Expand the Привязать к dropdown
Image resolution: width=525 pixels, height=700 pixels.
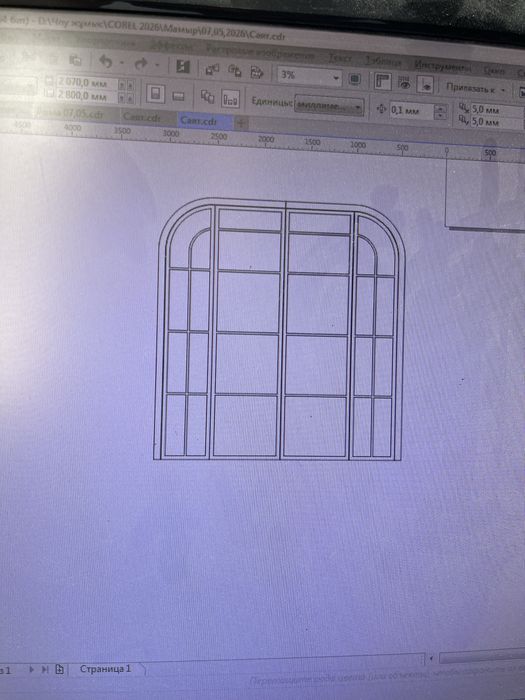(477, 88)
